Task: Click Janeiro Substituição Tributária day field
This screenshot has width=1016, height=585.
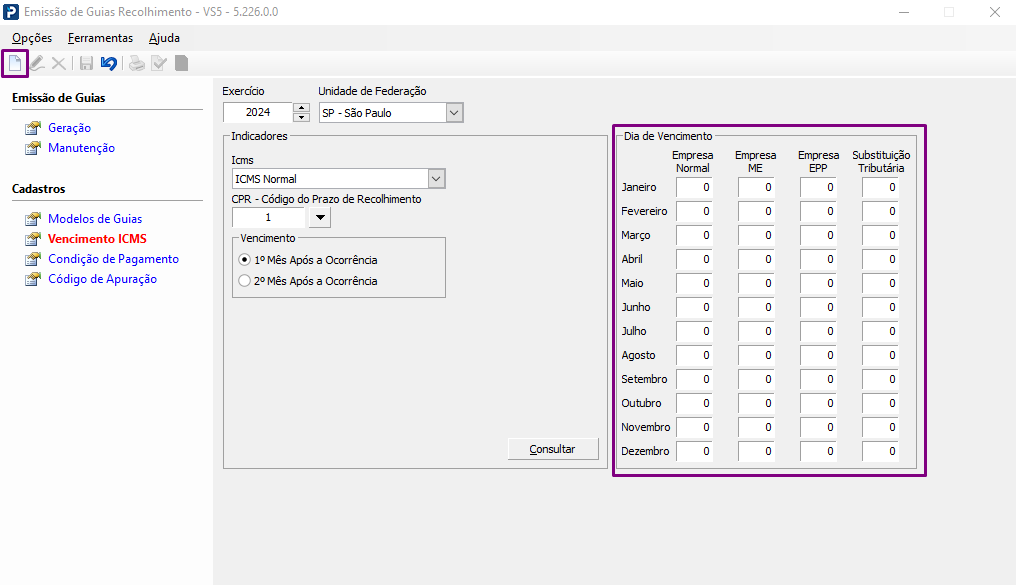Action: (881, 187)
